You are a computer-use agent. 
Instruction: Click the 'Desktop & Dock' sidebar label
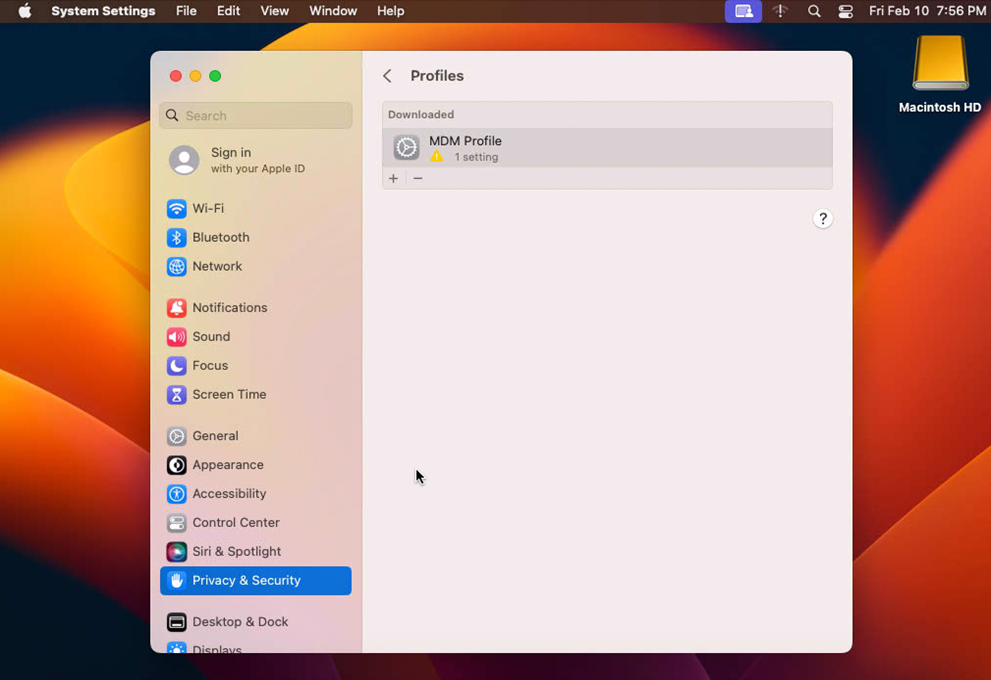click(240, 622)
